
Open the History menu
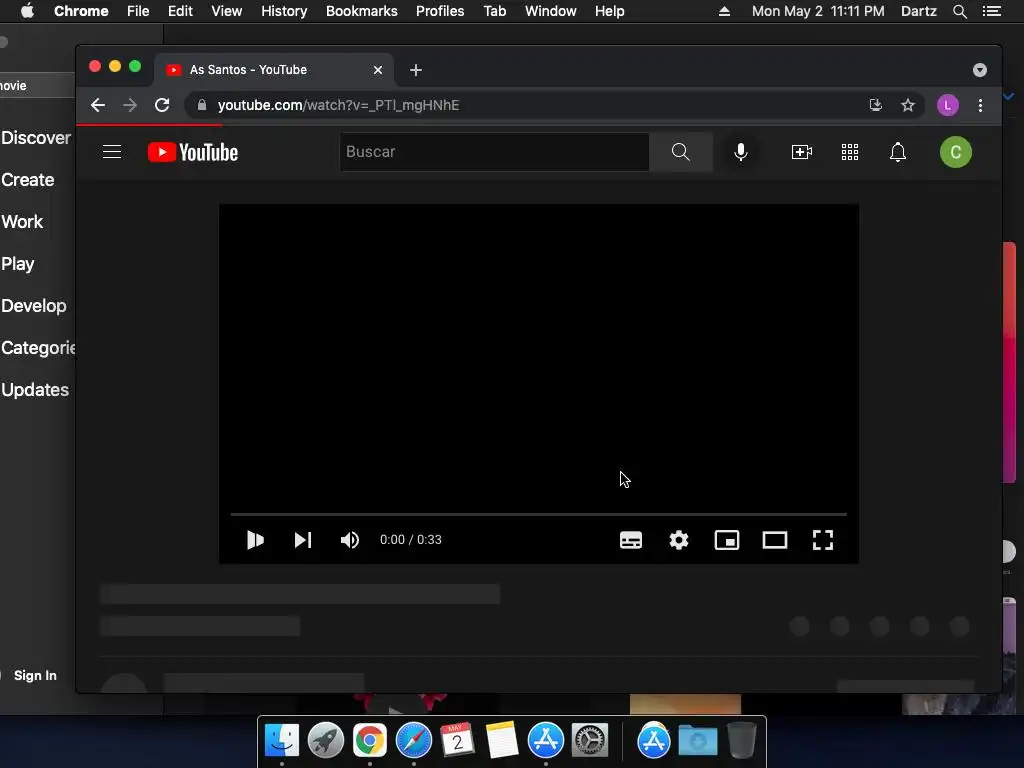[284, 11]
